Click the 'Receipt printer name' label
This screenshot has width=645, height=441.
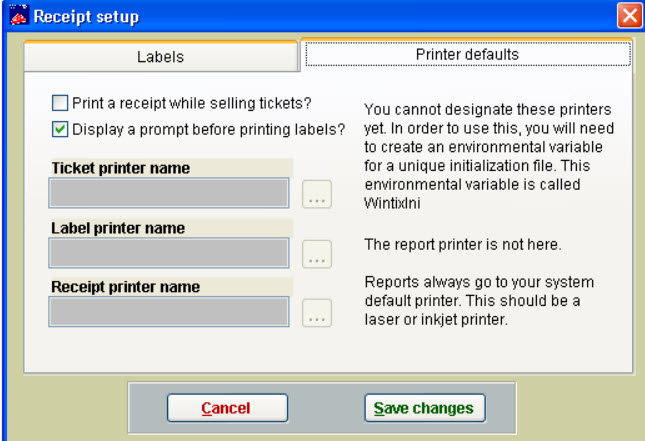coord(125,287)
